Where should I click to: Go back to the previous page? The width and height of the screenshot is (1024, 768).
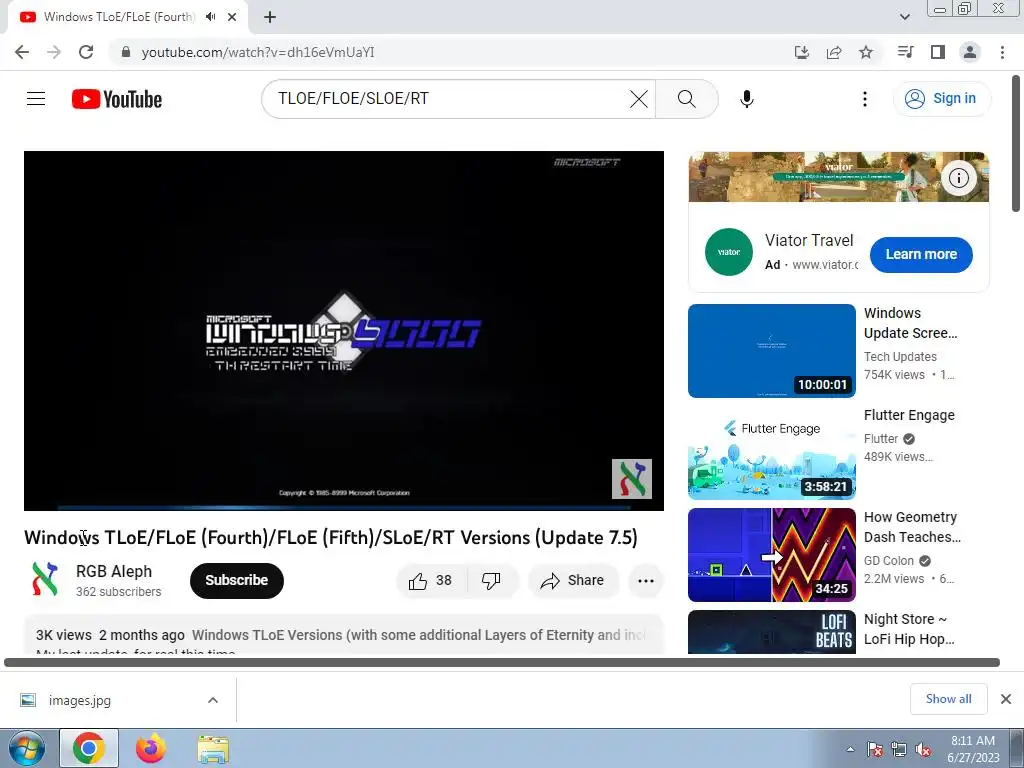(x=22, y=52)
